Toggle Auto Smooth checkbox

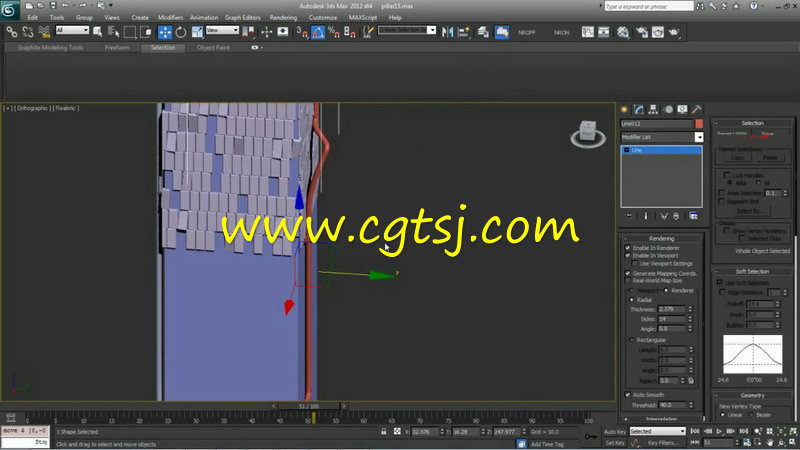tap(628, 395)
